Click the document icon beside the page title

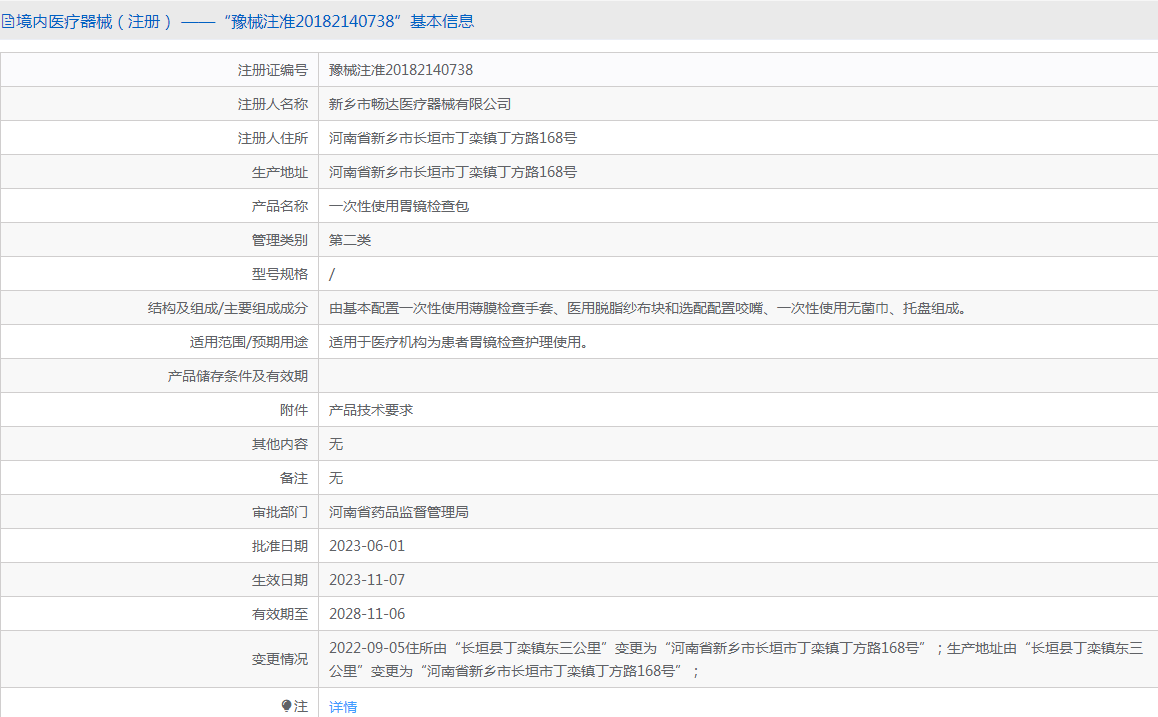8,21
